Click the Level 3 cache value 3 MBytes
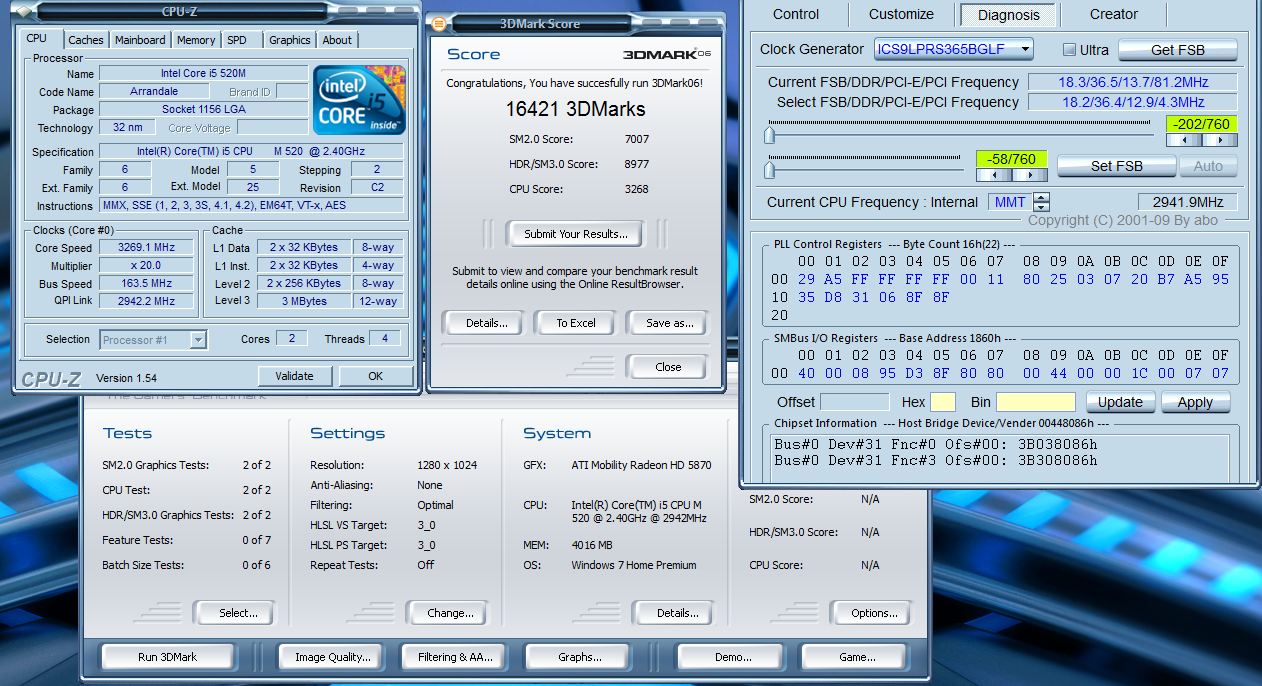This screenshot has height=686, width=1262. (x=305, y=300)
